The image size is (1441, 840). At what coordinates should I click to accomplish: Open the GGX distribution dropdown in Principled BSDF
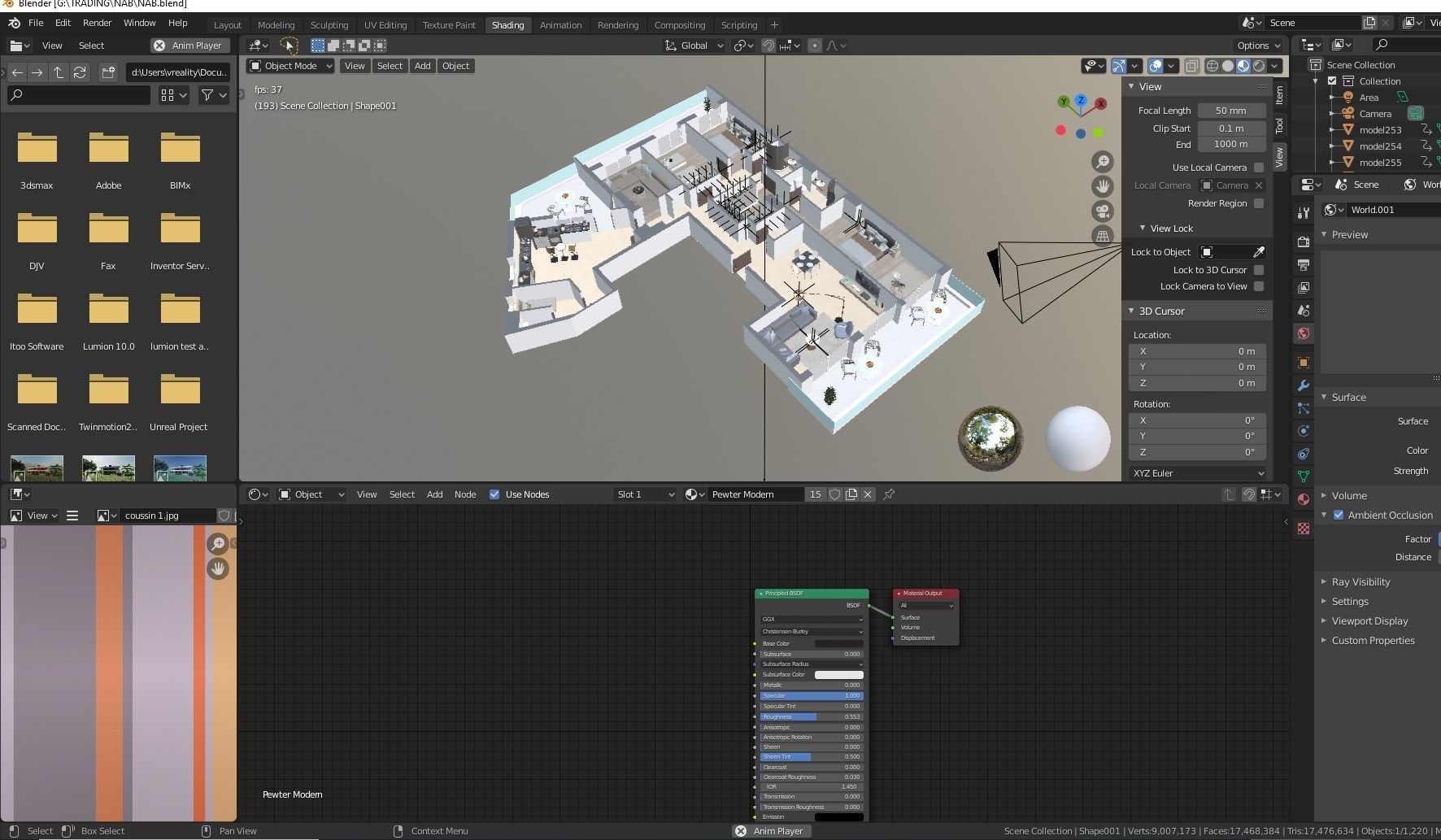[x=812, y=620]
